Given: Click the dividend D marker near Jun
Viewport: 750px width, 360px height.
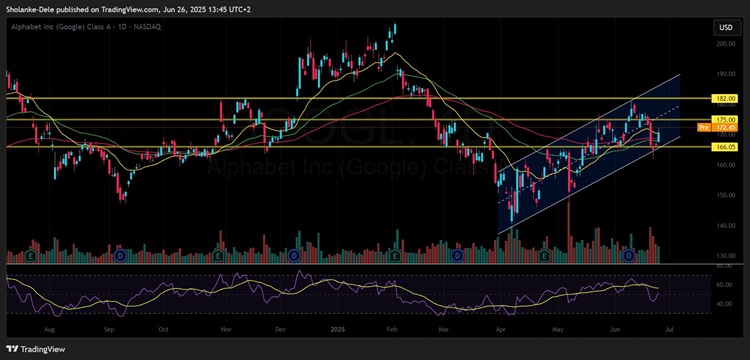Looking at the screenshot, I should tap(628, 256).
